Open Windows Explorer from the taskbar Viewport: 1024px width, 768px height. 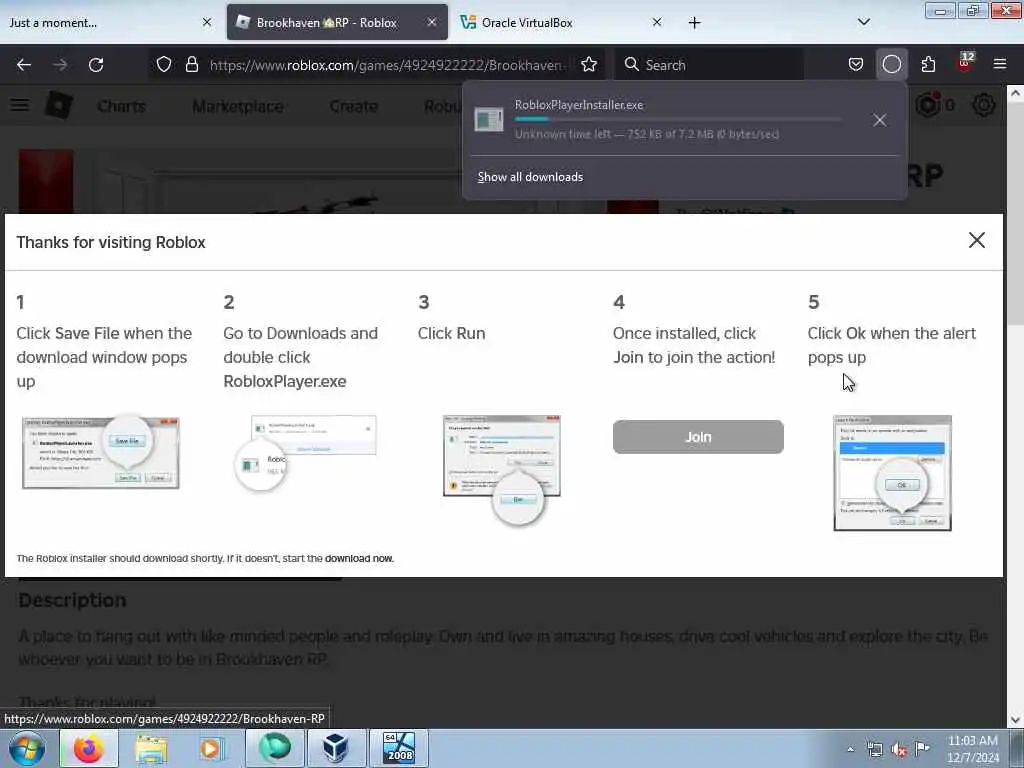pos(151,748)
